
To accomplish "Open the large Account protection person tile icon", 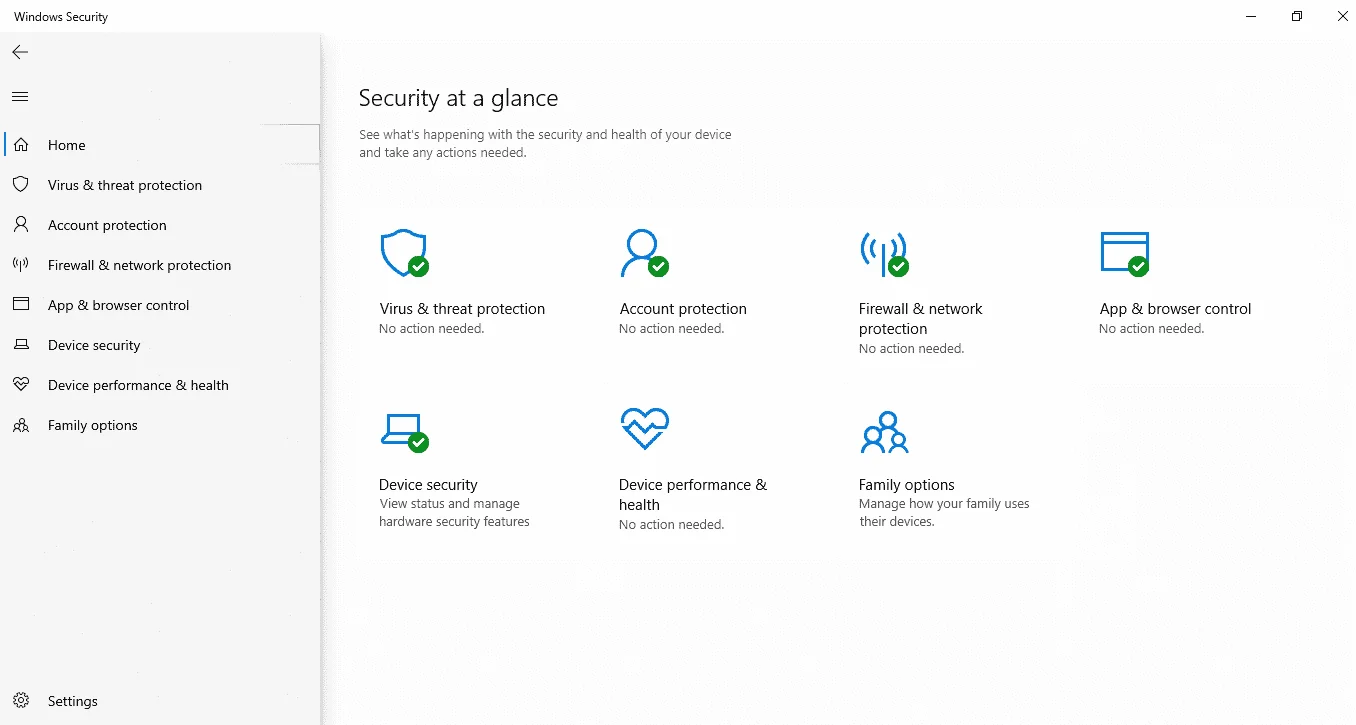I will click(x=644, y=254).
